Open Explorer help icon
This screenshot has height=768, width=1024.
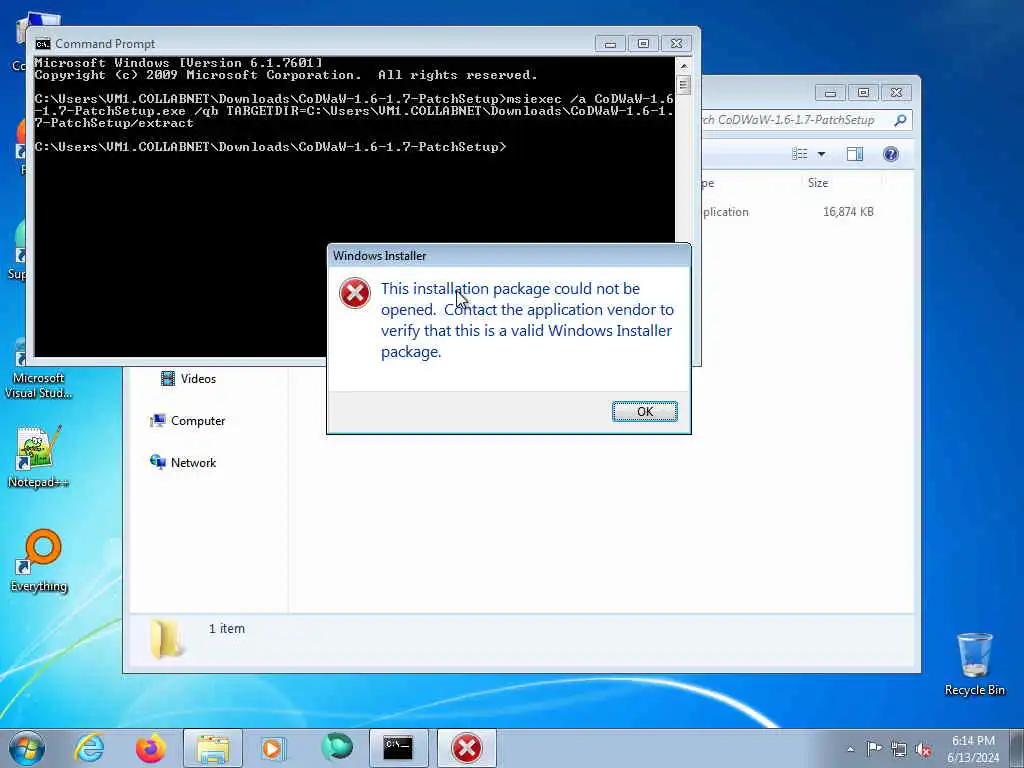(x=891, y=154)
